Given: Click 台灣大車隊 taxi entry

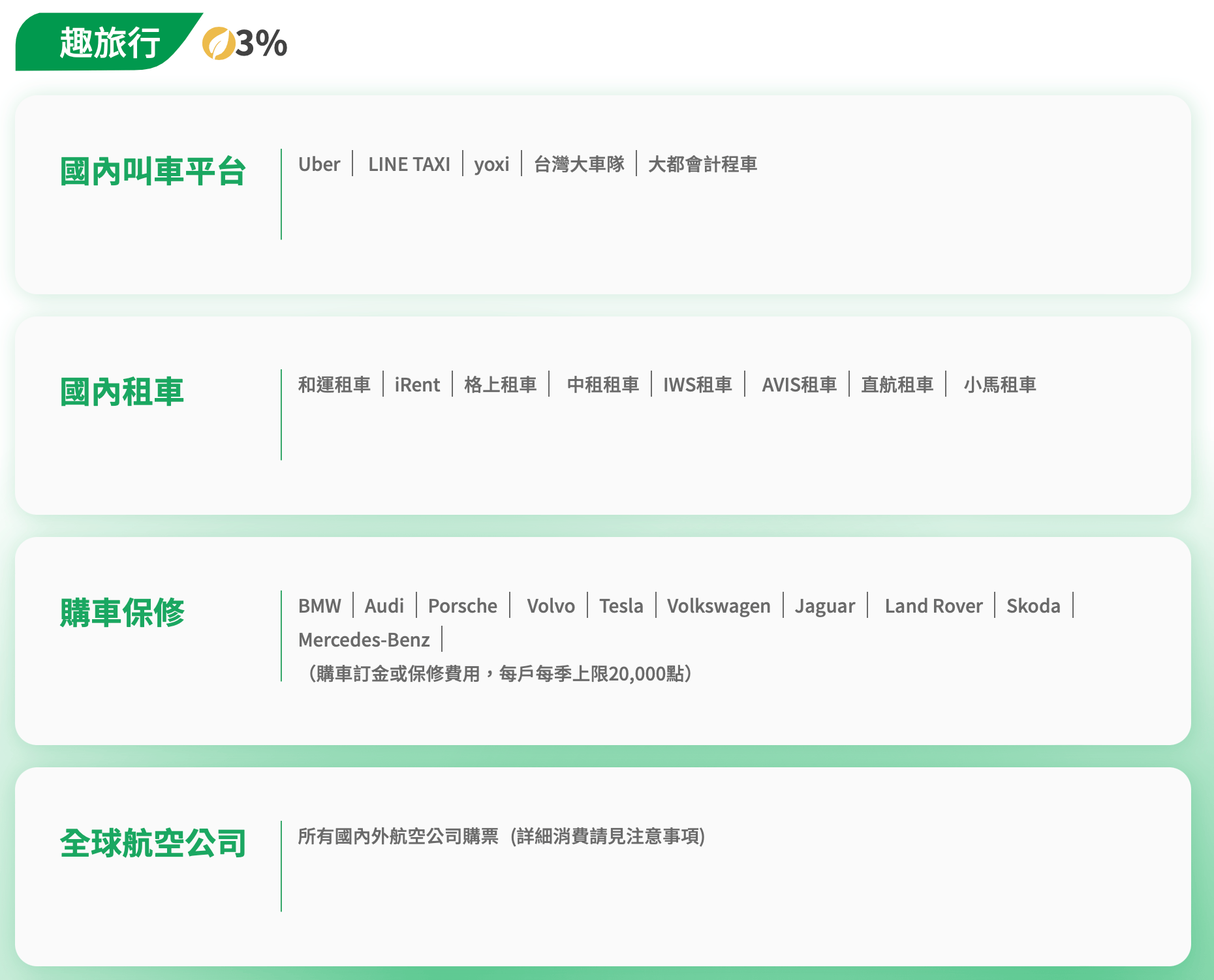Looking at the screenshot, I should 579,164.
